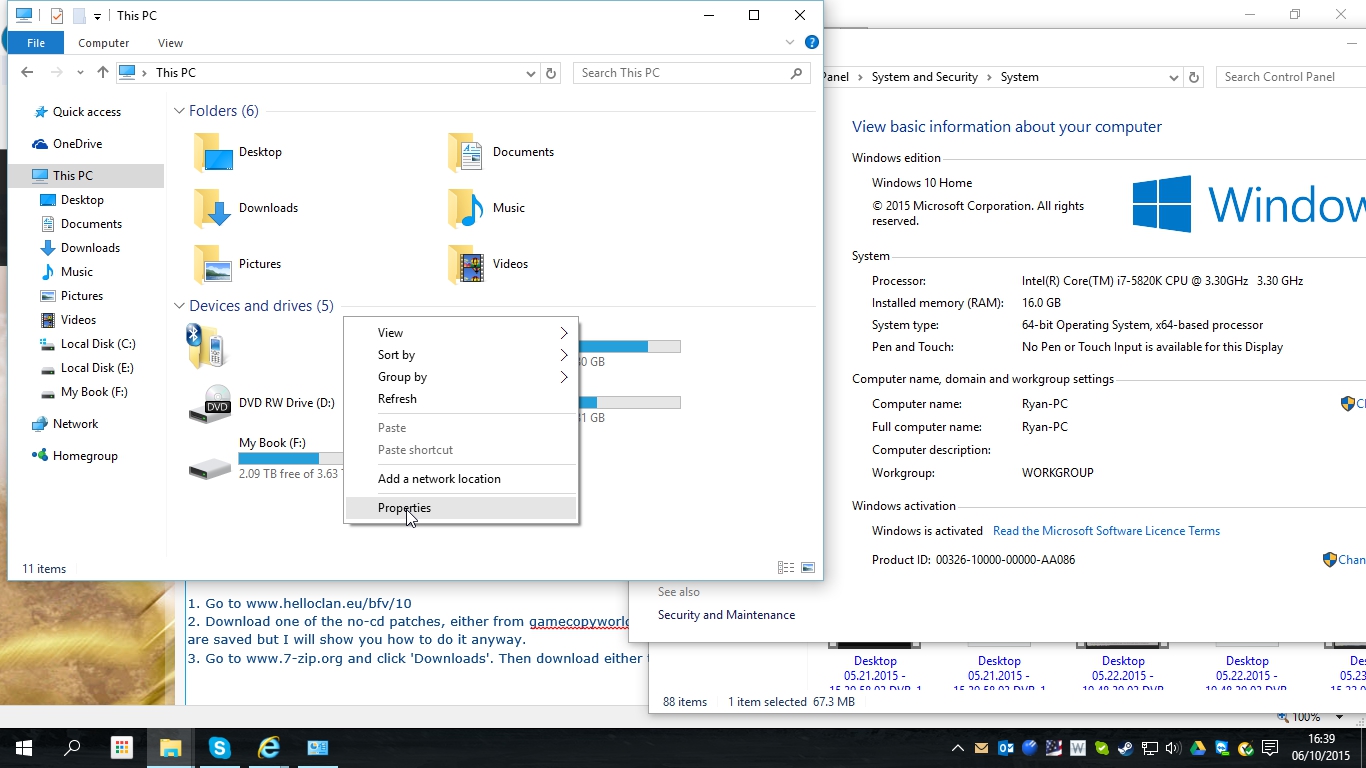Switch to details view icon in status bar

(786, 568)
